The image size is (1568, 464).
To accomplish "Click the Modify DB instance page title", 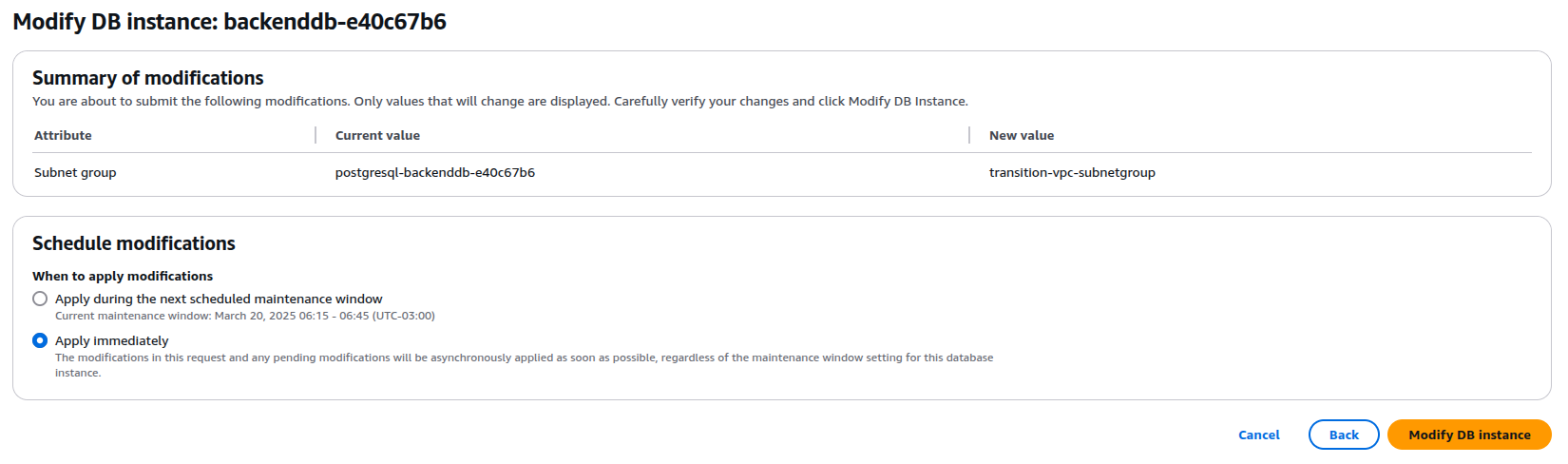I will [229, 22].
